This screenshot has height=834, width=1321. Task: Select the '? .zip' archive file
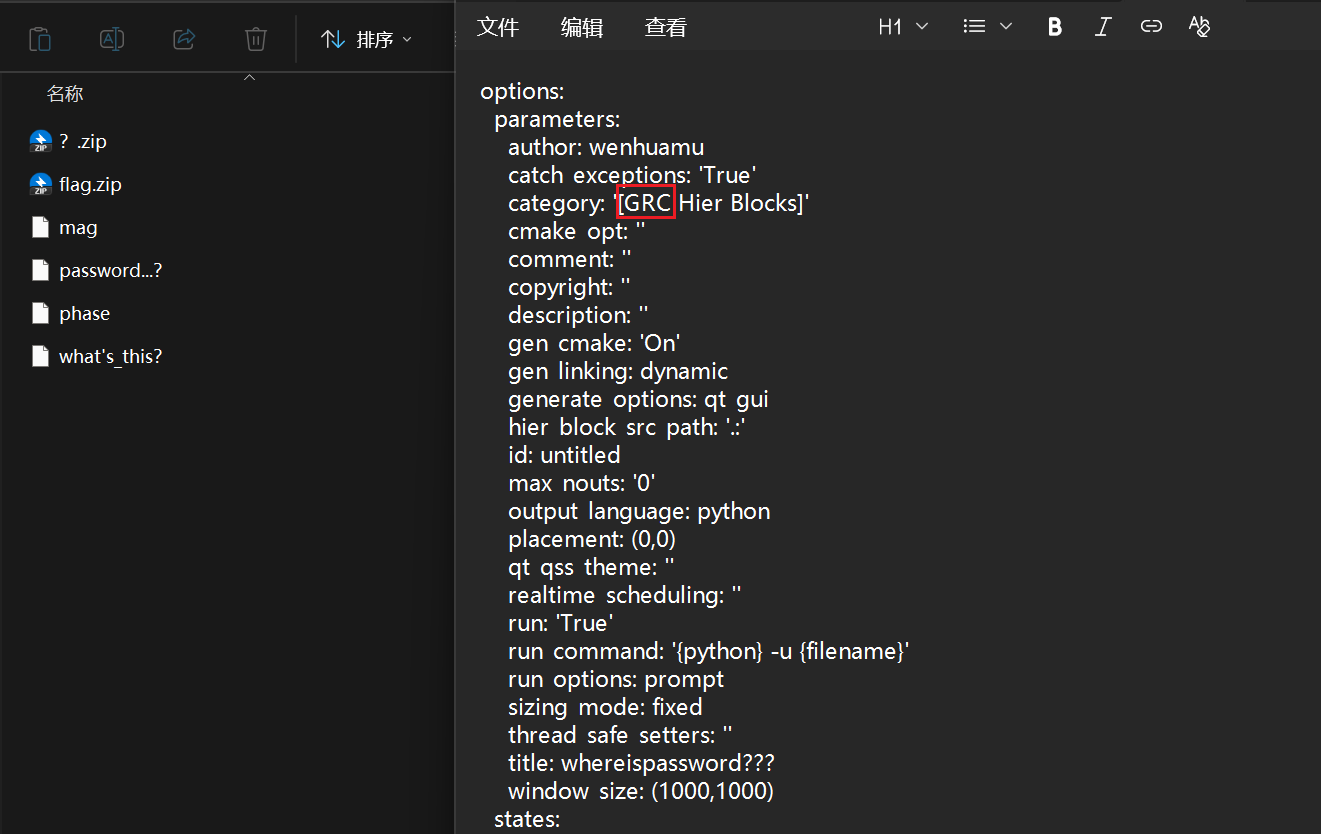click(82, 142)
